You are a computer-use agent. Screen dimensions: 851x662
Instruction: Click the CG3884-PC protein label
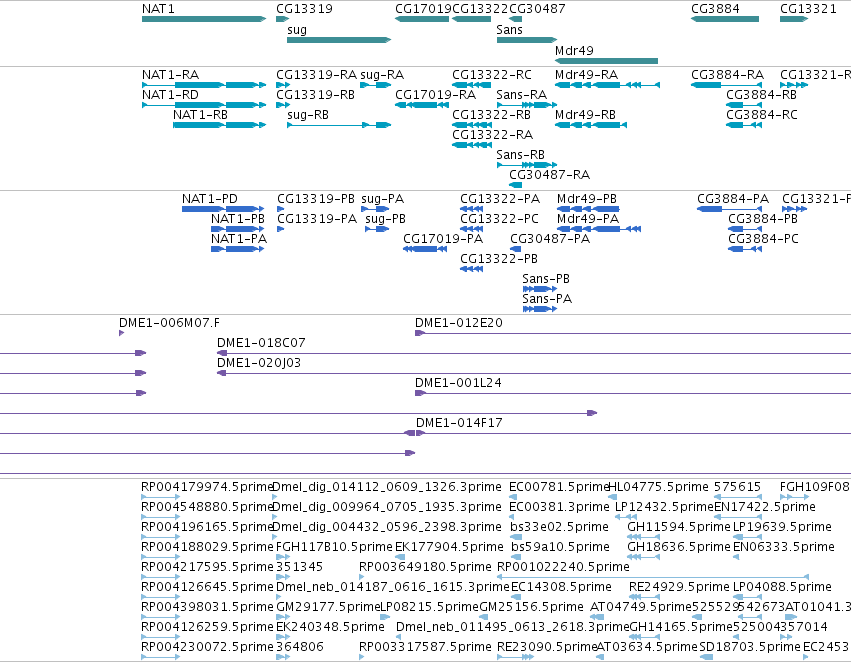pyautogui.click(x=763, y=239)
